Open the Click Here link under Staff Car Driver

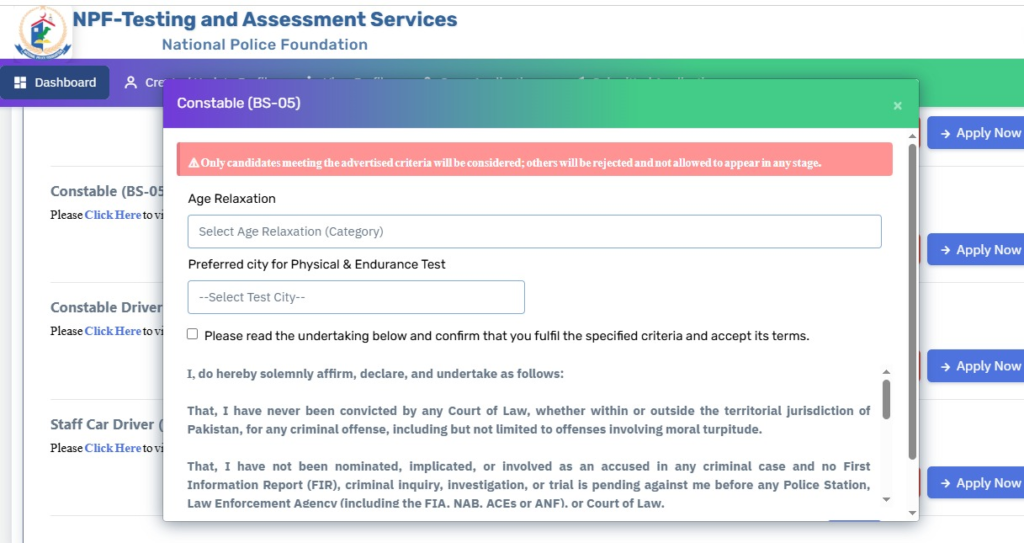(113, 448)
